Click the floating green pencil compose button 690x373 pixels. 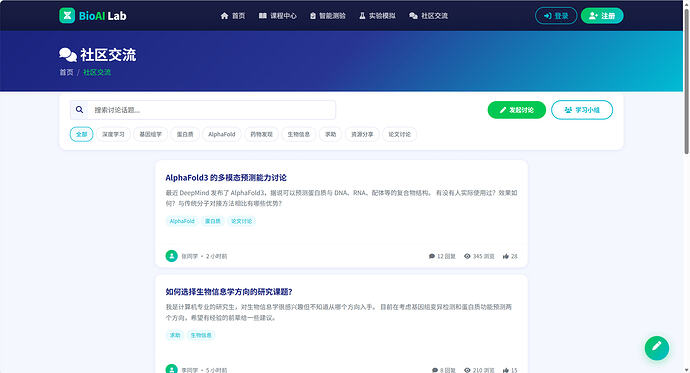pos(657,348)
